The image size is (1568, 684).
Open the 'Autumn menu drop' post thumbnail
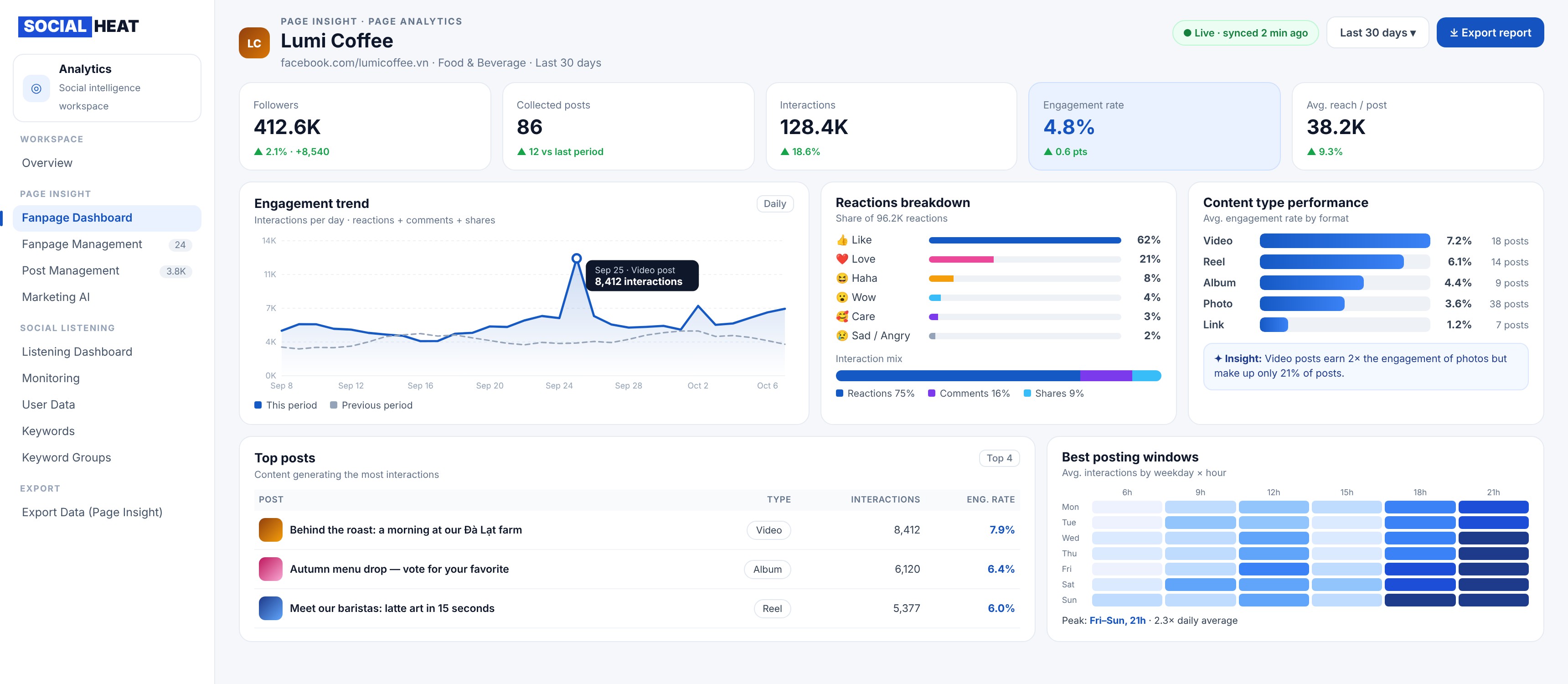(x=270, y=569)
